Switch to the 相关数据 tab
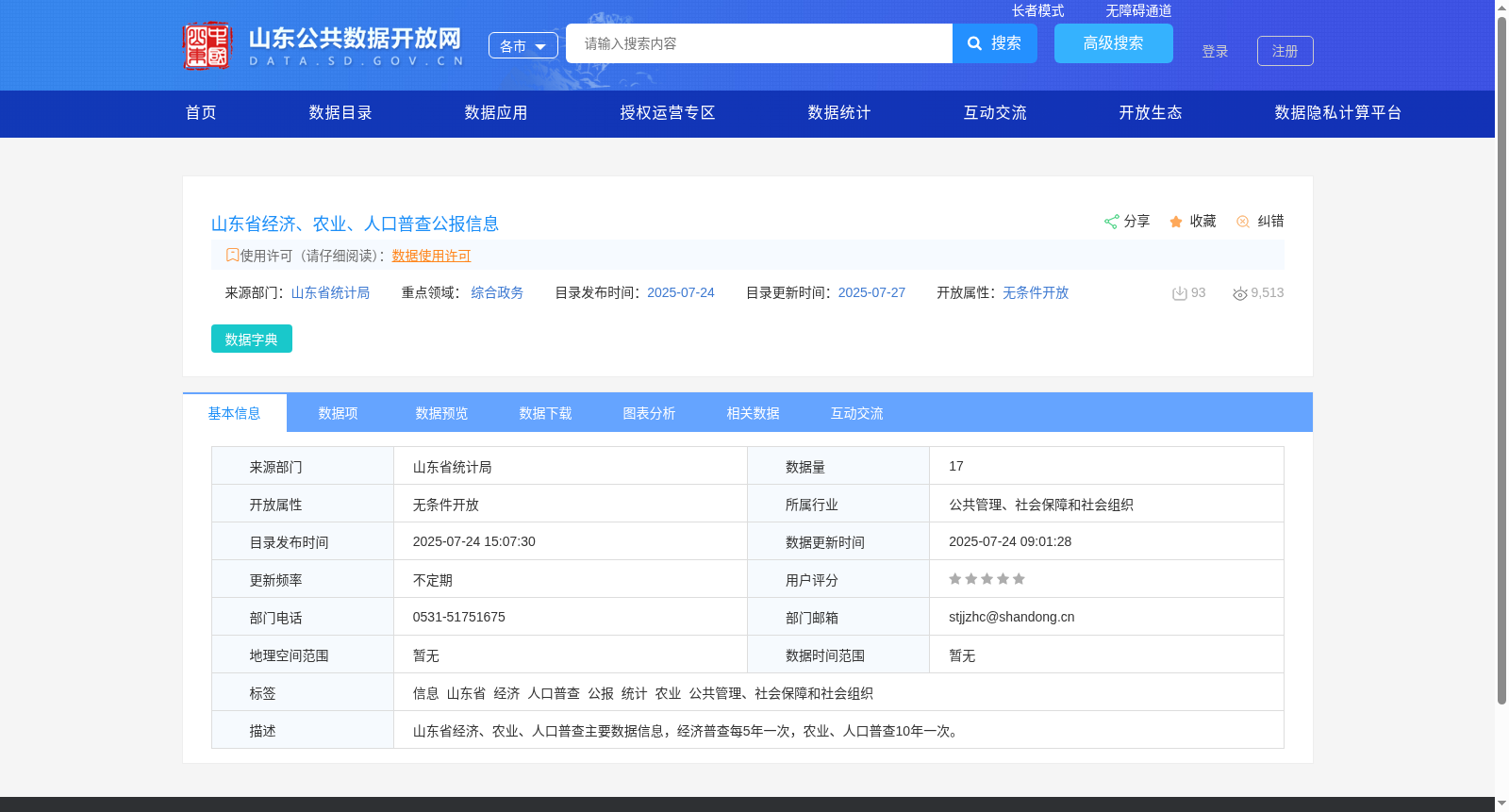The width and height of the screenshot is (1509, 812). tap(753, 413)
